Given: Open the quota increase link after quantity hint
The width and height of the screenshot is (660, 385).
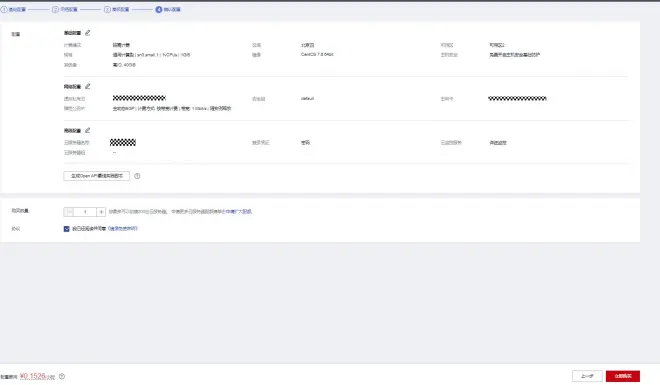Looking at the screenshot, I should 238,212.
